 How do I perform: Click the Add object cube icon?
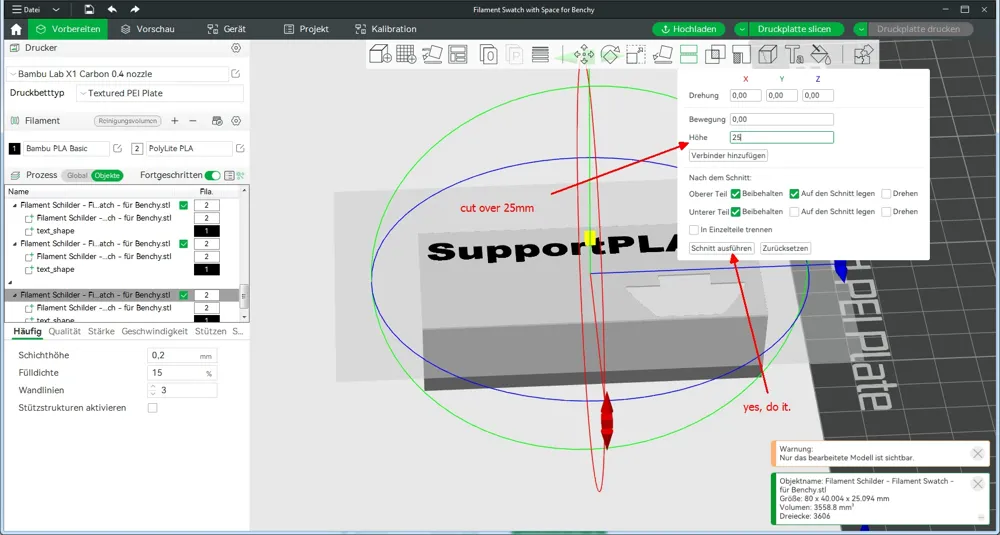coord(380,55)
